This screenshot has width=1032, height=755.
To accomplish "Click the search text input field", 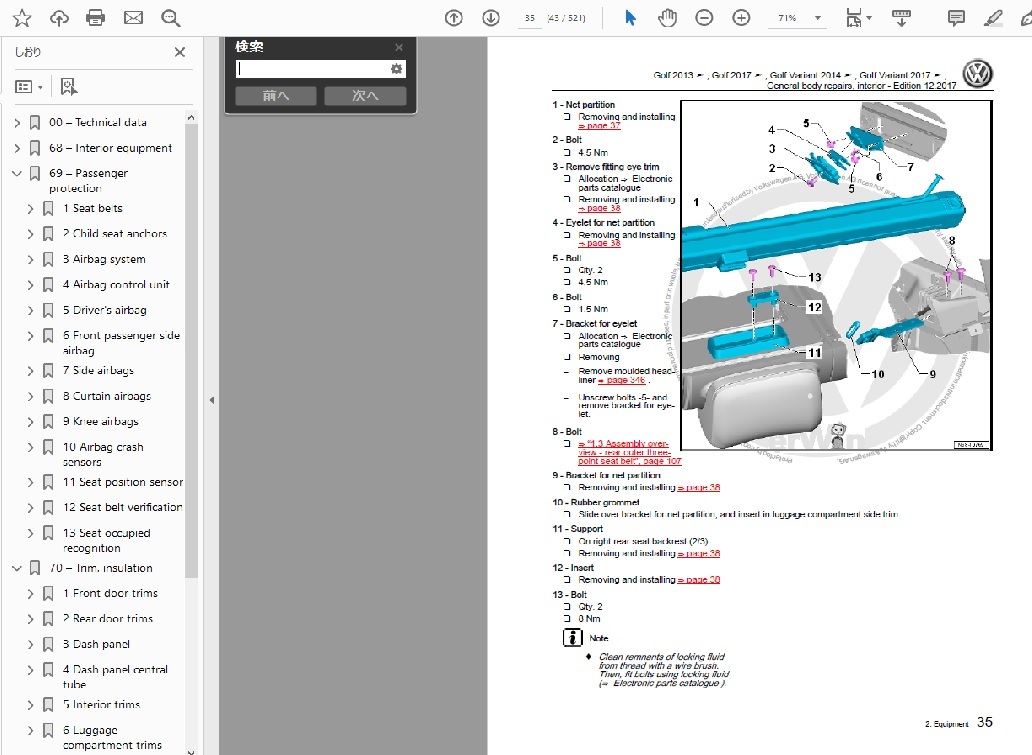I will click(x=313, y=68).
